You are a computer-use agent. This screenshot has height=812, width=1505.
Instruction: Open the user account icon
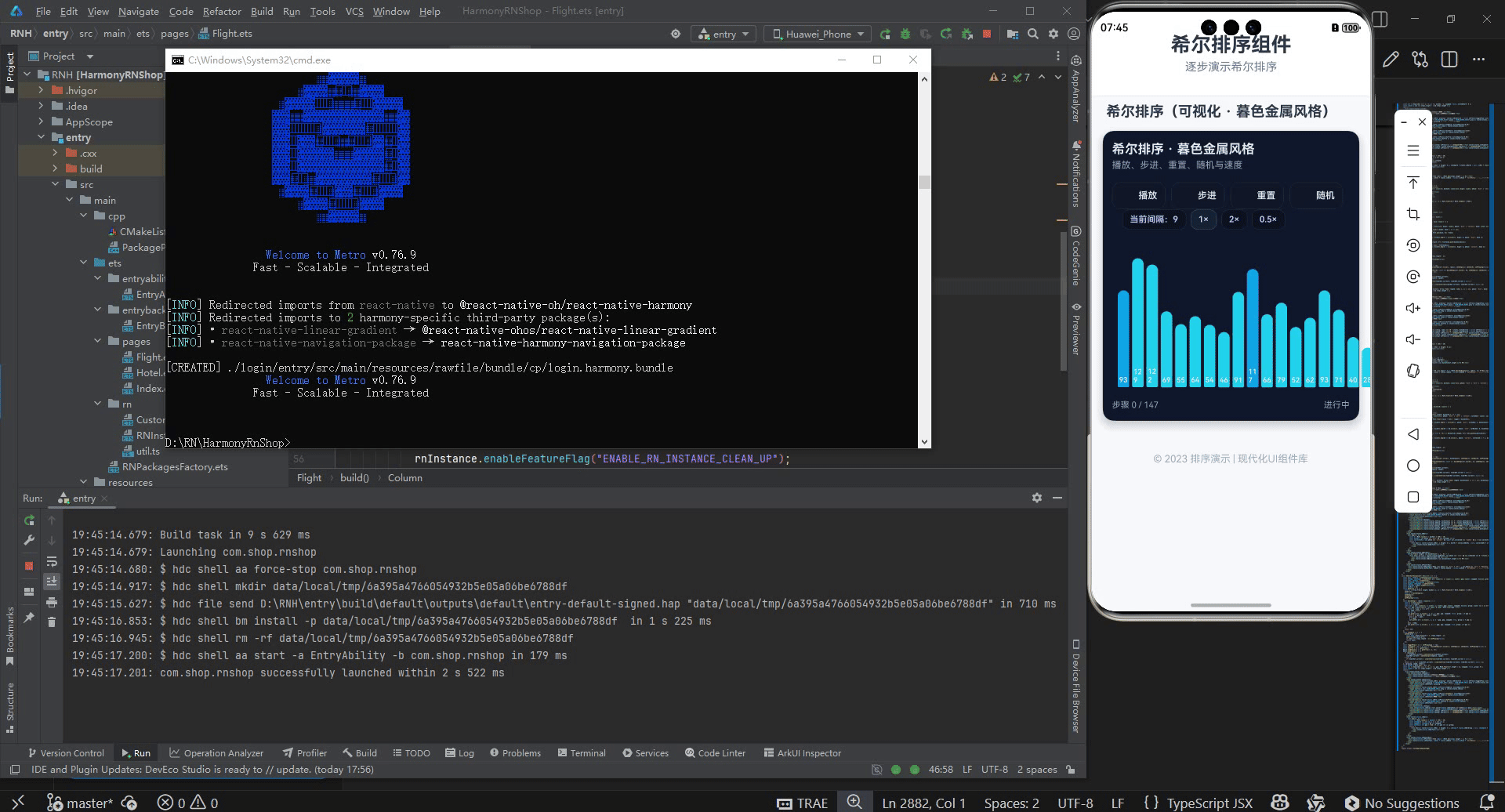[1074, 34]
